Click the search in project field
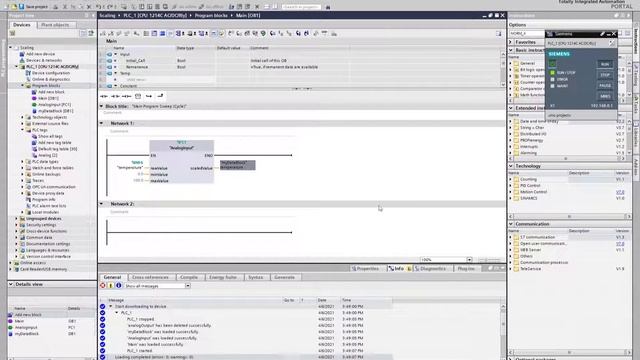 tap(301, 7)
